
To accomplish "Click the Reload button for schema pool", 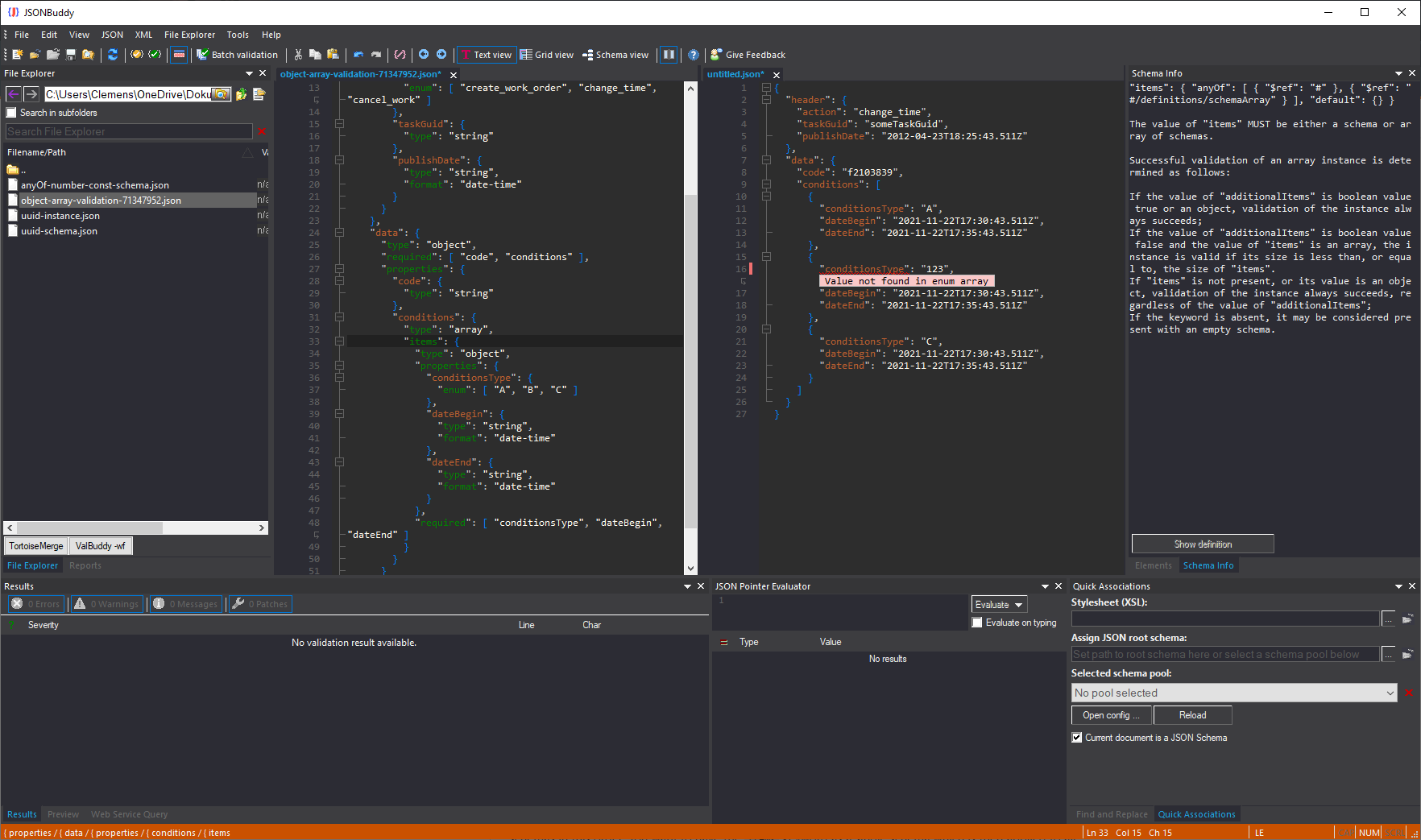I will coord(1193,715).
